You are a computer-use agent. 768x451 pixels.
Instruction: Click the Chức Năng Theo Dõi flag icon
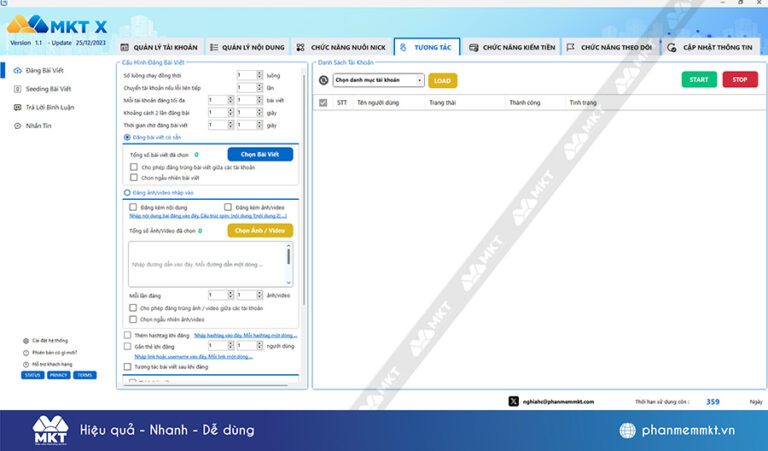coord(571,47)
